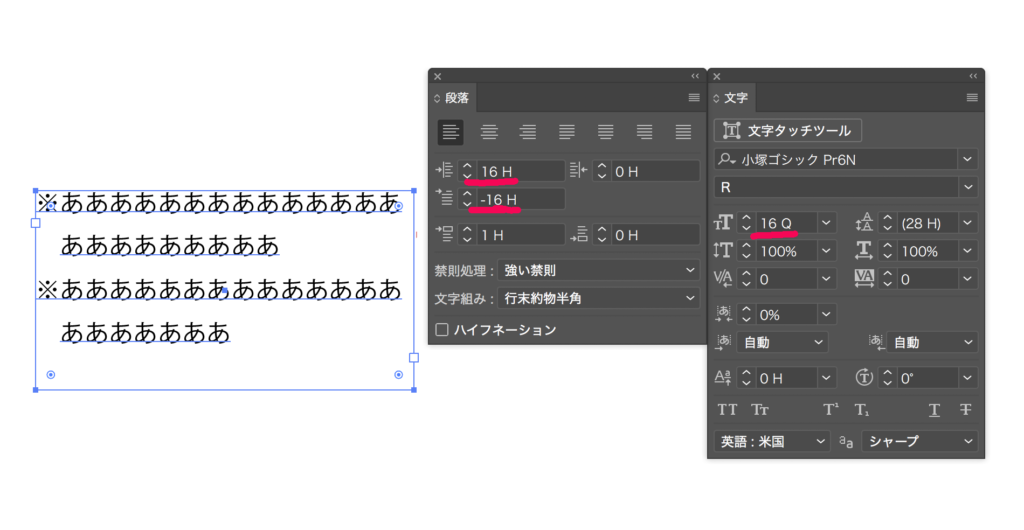The image size is (1024, 530).
Task: Toggle strikethrough text formatting
Action: click(965, 410)
